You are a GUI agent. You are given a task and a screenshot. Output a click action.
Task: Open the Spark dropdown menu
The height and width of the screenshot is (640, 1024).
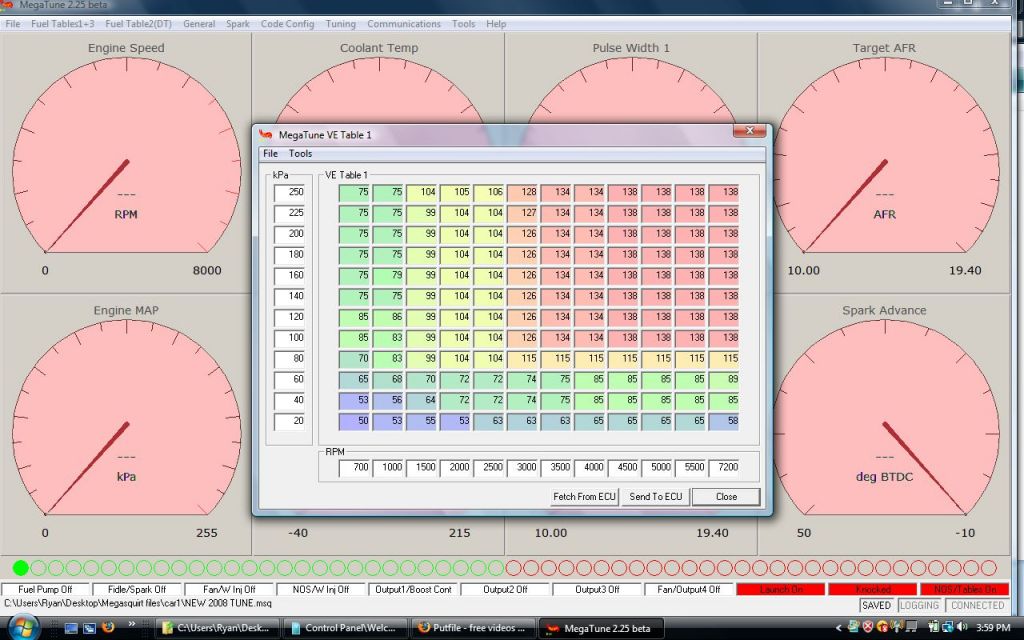coord(237,24)
